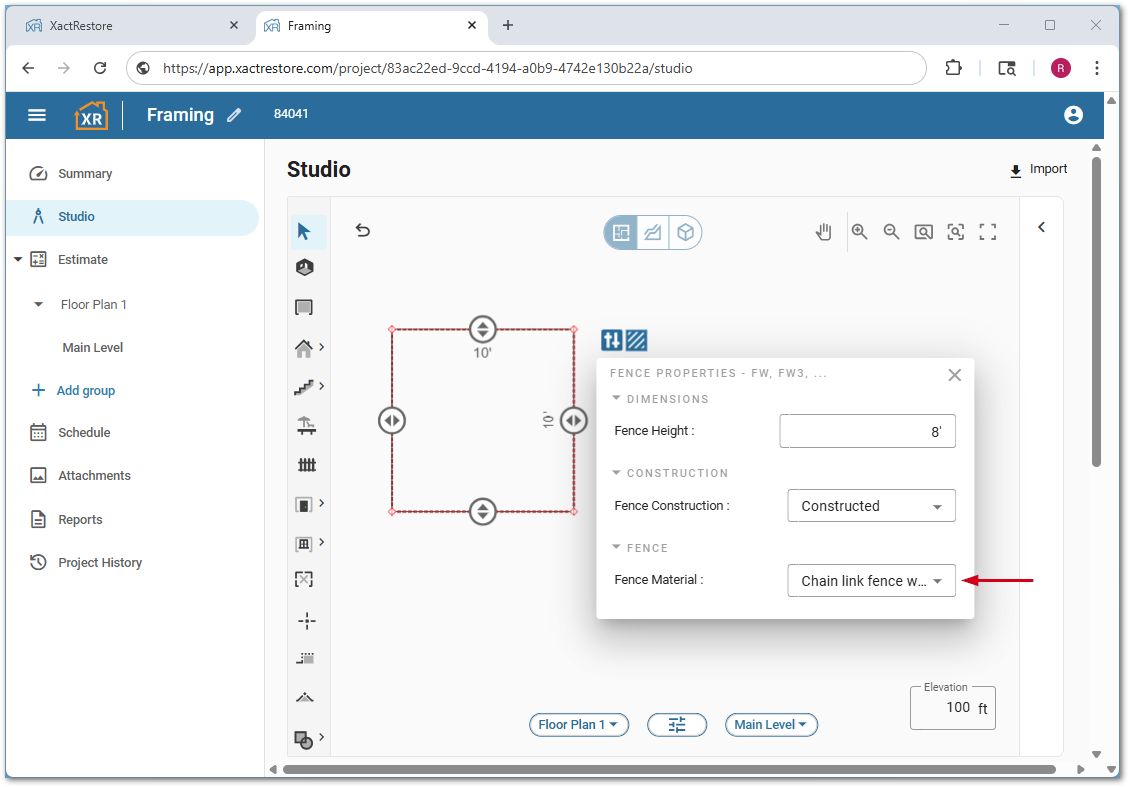Image resolution: width=1129 pixels, height=787 pixels.
Task: Enter fullscreen canvas view
Action: click(988, 232)
